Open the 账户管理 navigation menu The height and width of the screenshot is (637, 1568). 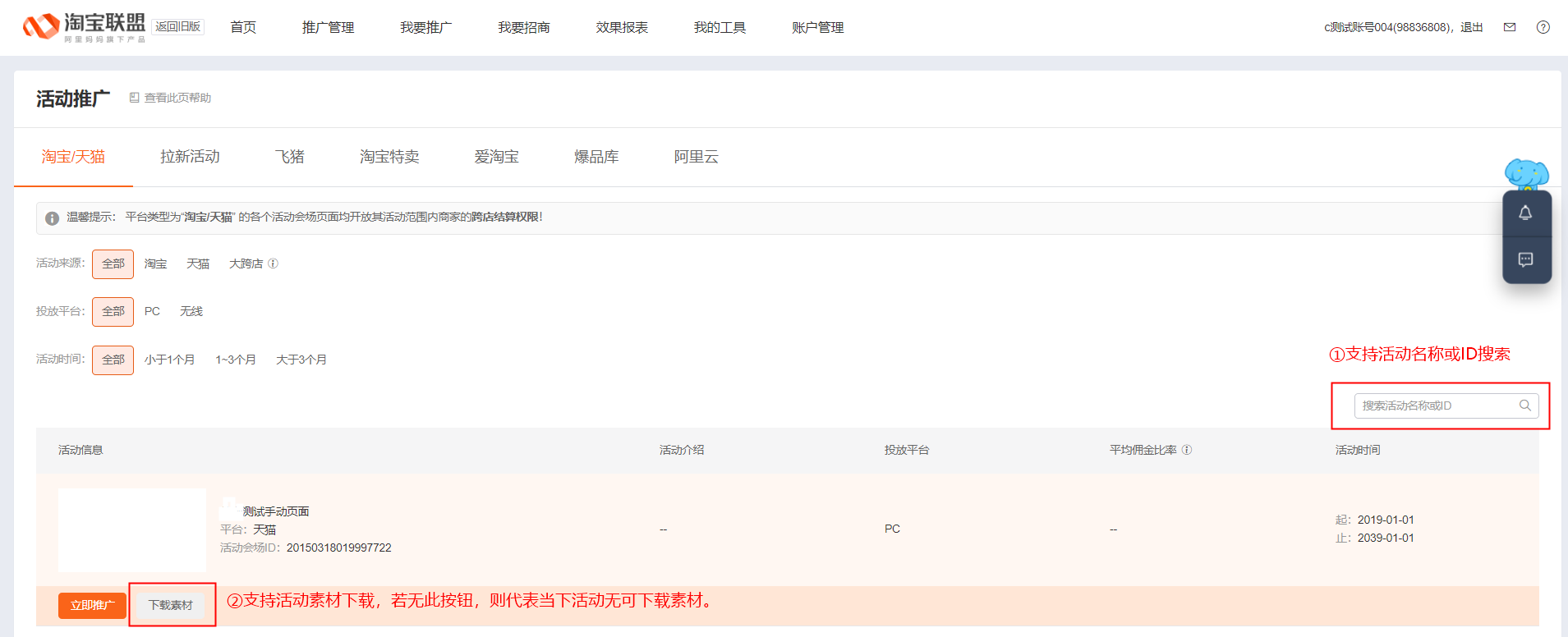pos(817,28)
